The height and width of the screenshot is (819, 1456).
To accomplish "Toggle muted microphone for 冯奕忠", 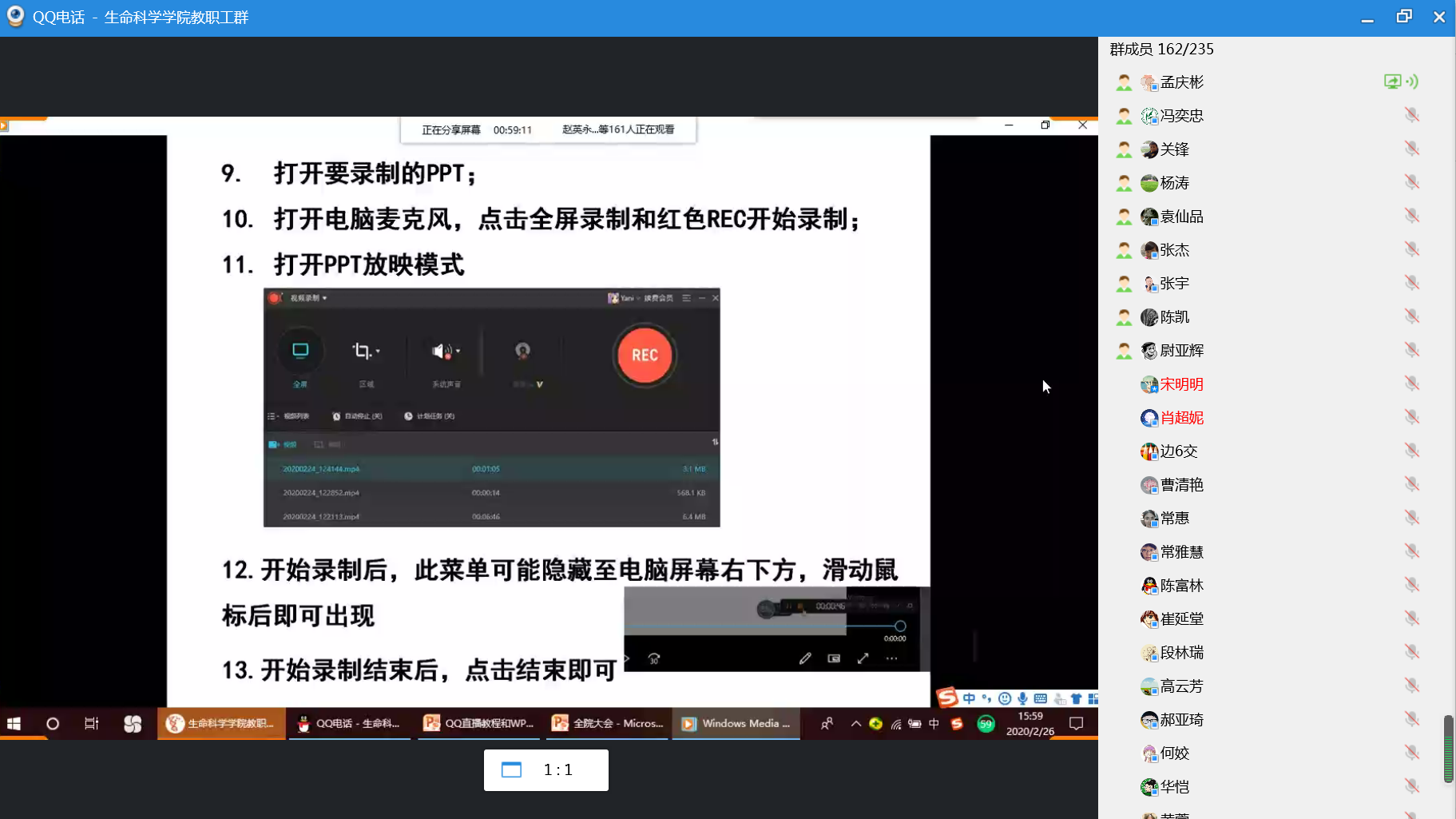I will pyautogui.click(x=1411, y=115).
